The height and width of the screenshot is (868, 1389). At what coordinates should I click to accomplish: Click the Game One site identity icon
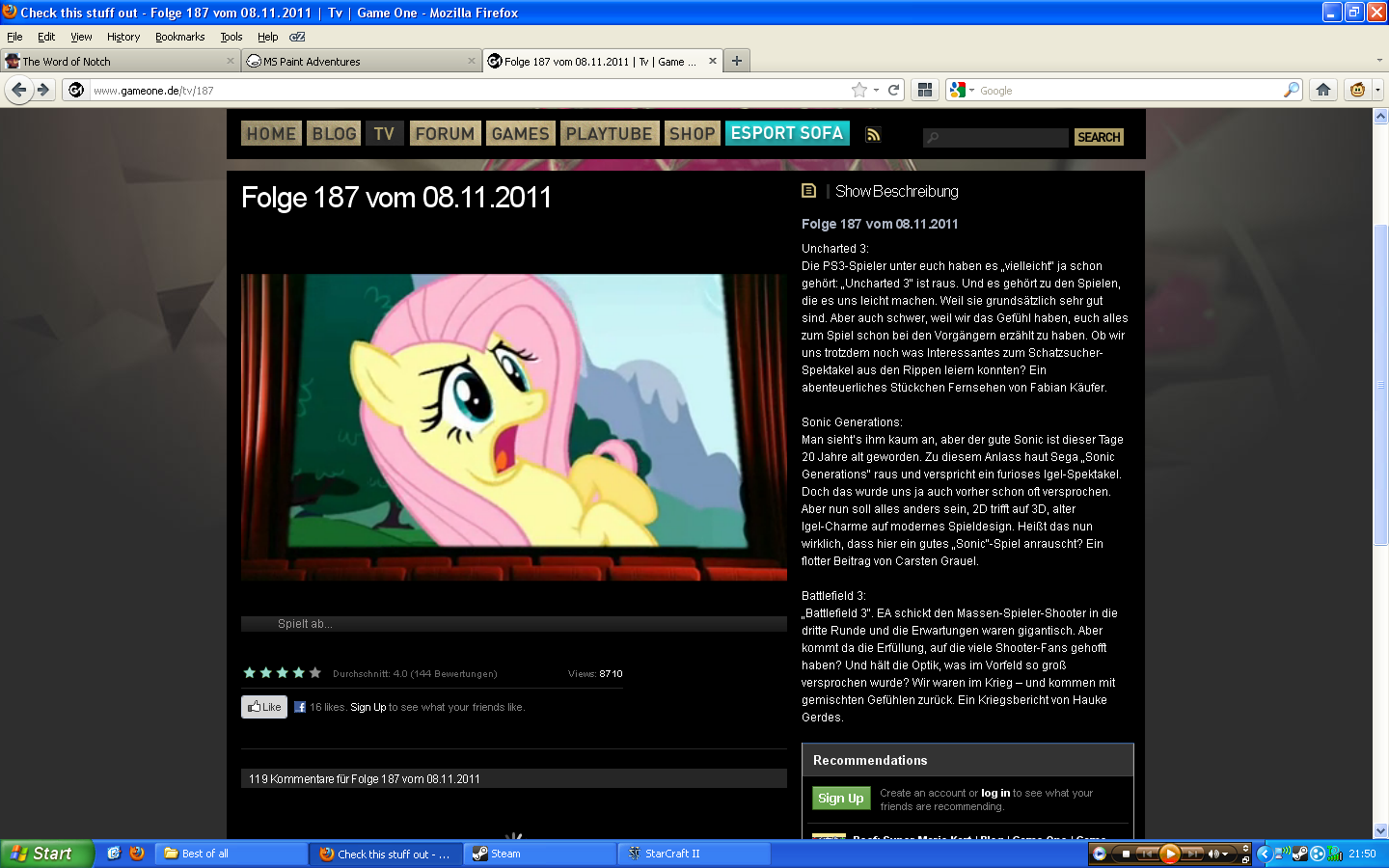pos(76,90)
